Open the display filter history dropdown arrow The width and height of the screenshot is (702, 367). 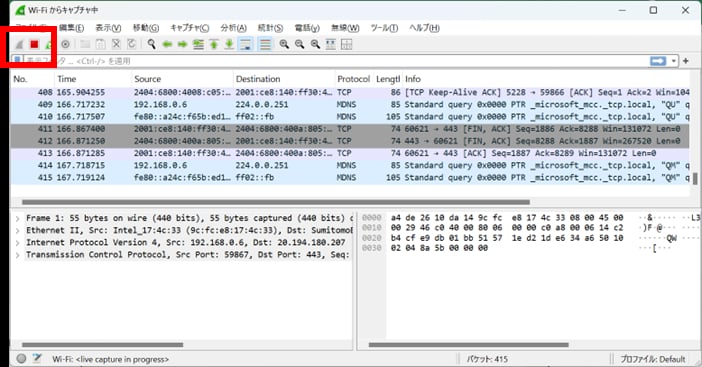pos(673,61)
